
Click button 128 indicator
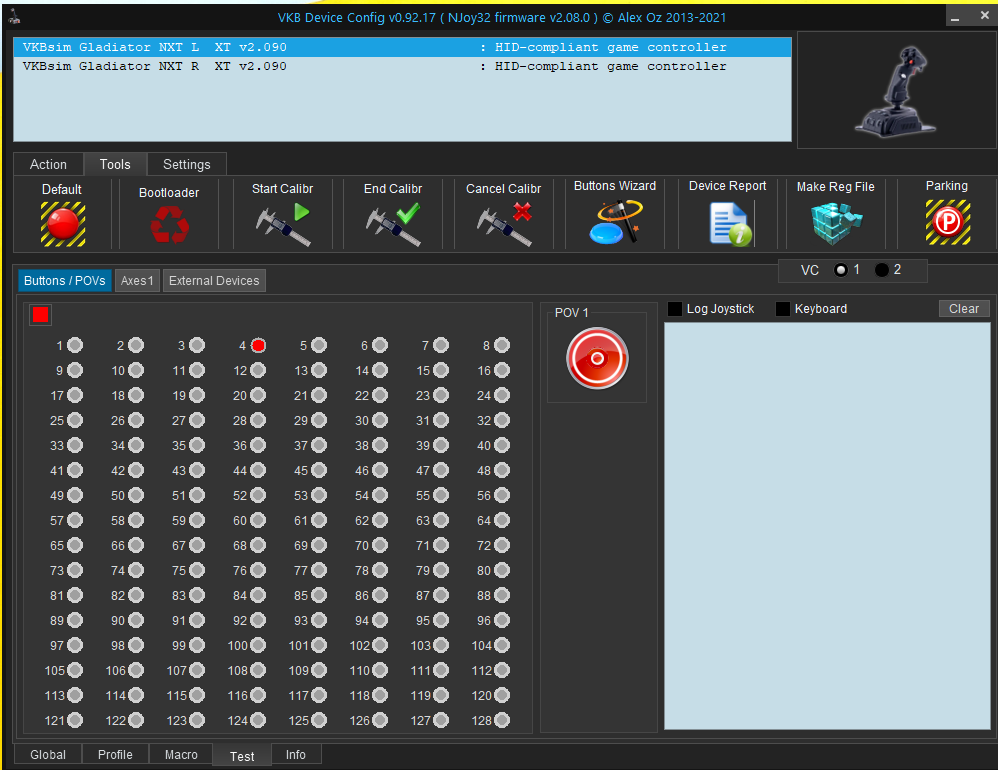pos(502,720)
